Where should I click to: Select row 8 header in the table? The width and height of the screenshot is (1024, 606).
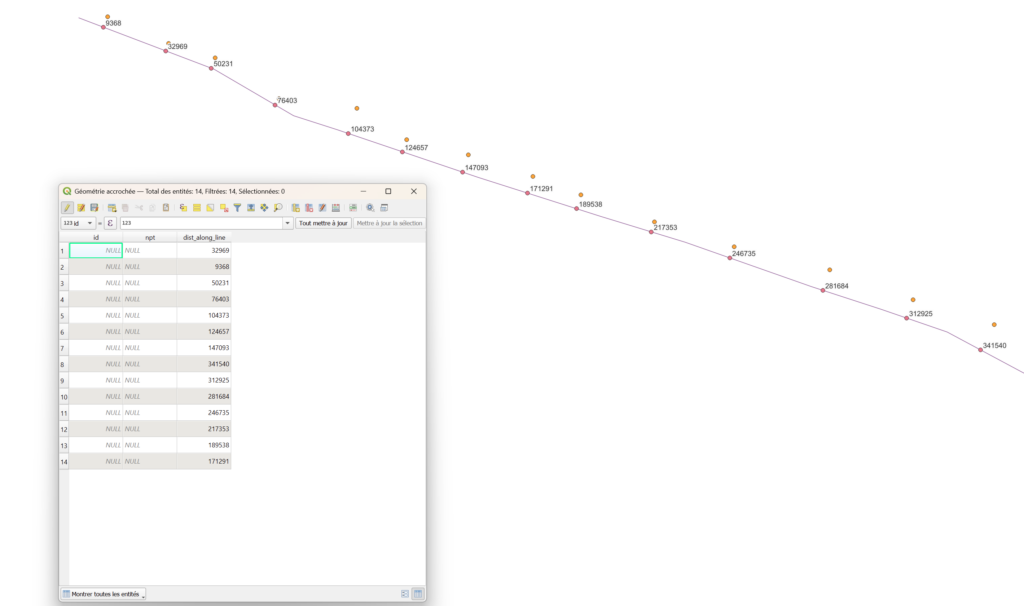pyautogui.click(x=63, y=364)
